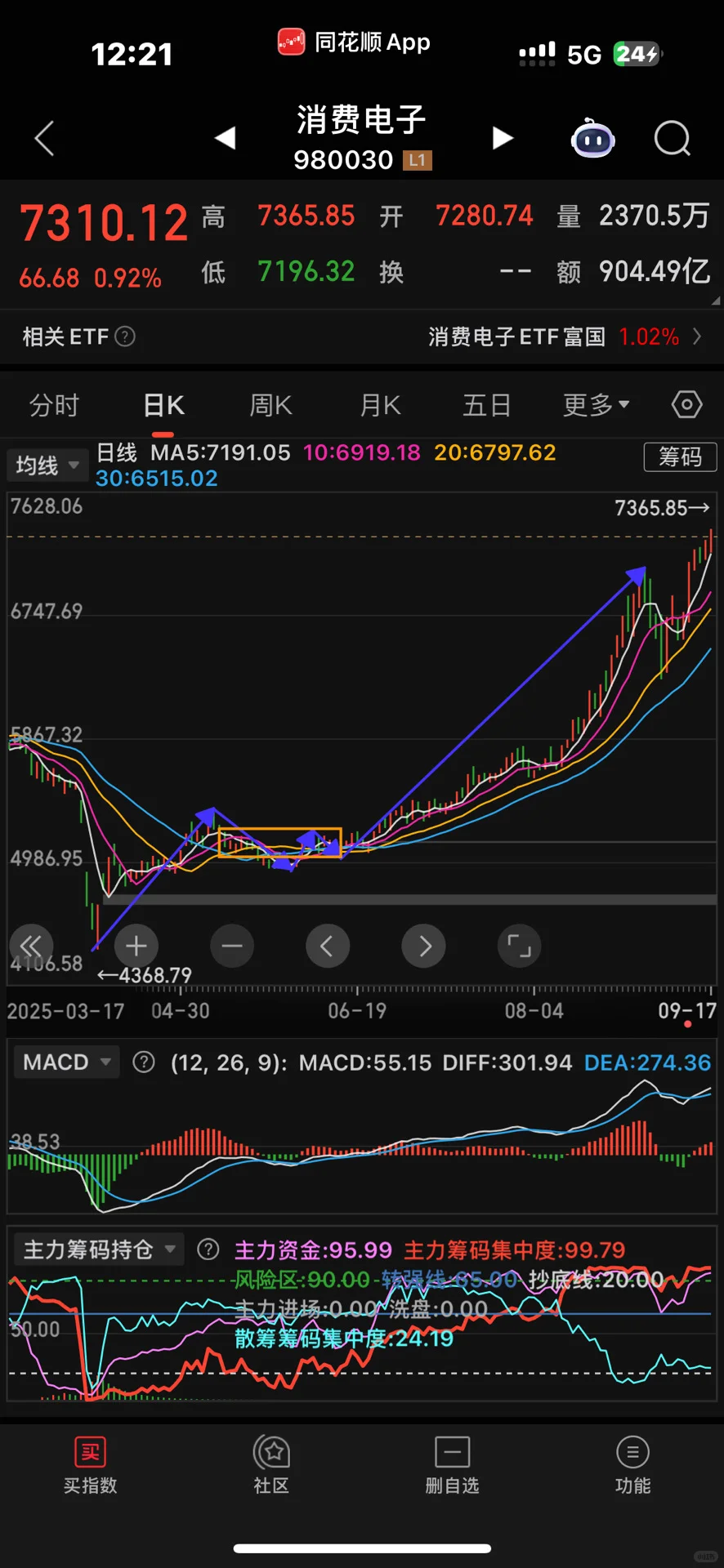This screenshot has width=724, height=1568.
Task: Tap the 7310.12 current price
Action: coord(104,223)
